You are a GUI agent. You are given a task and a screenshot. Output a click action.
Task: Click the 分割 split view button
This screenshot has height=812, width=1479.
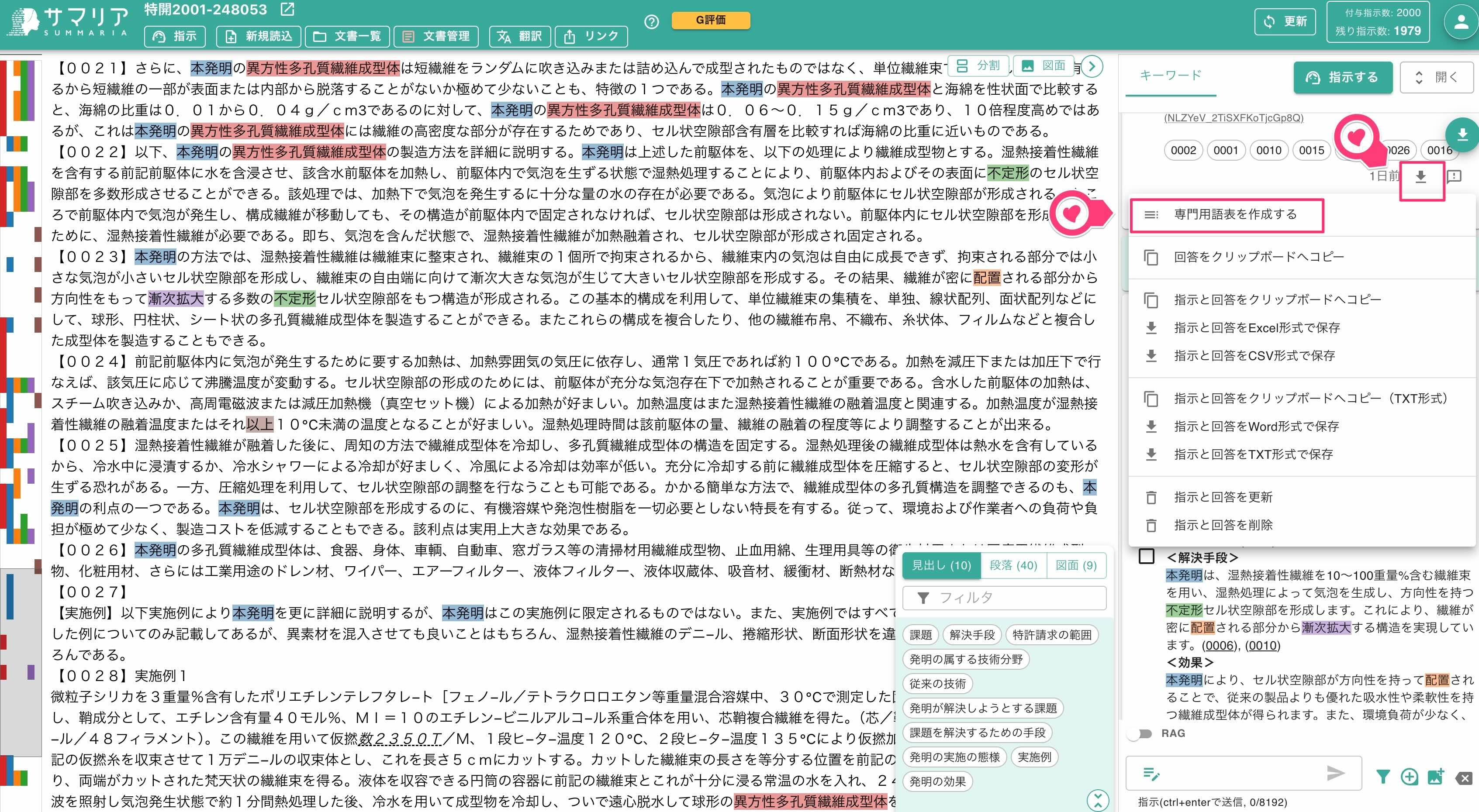[x=978, y=65]
